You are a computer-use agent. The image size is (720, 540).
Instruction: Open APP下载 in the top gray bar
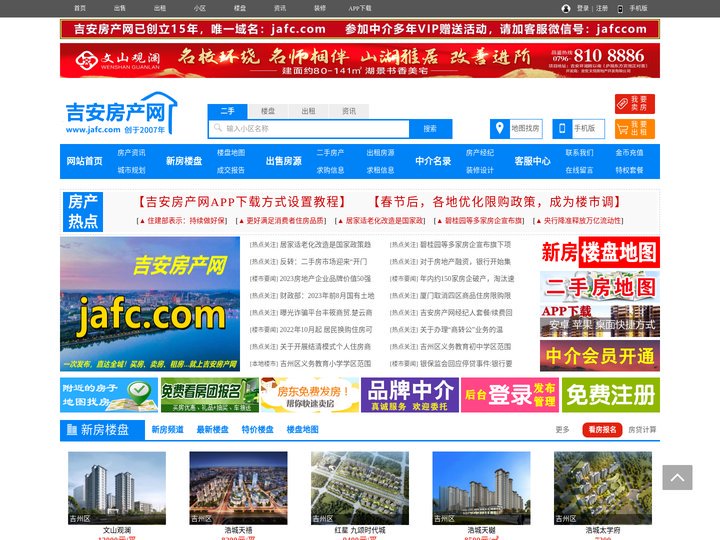[x=360, y=8]
